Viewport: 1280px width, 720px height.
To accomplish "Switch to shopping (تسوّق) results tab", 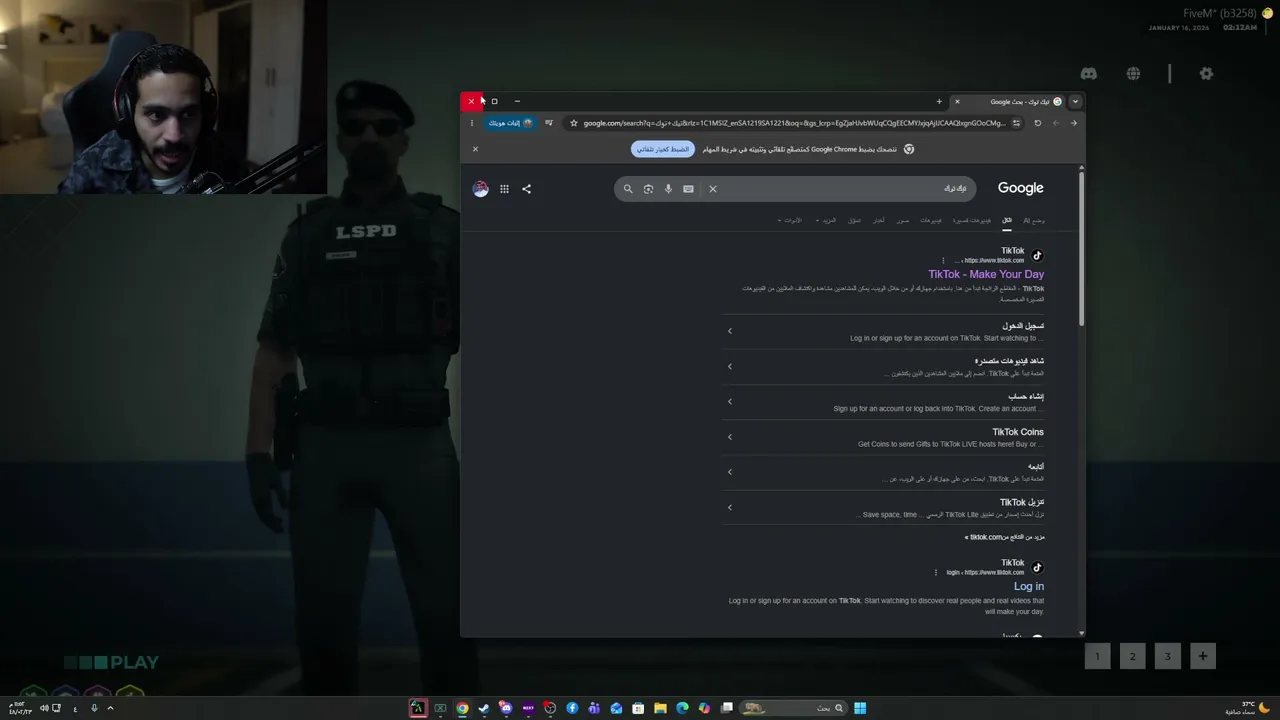I will click(854, 220).
